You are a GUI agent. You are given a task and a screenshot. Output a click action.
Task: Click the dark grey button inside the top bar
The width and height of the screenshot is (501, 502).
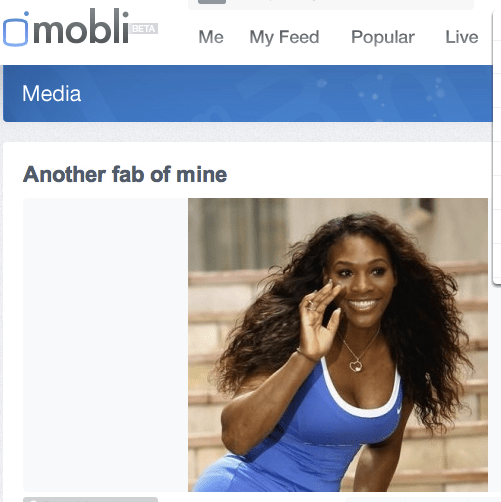click(212, 2)
